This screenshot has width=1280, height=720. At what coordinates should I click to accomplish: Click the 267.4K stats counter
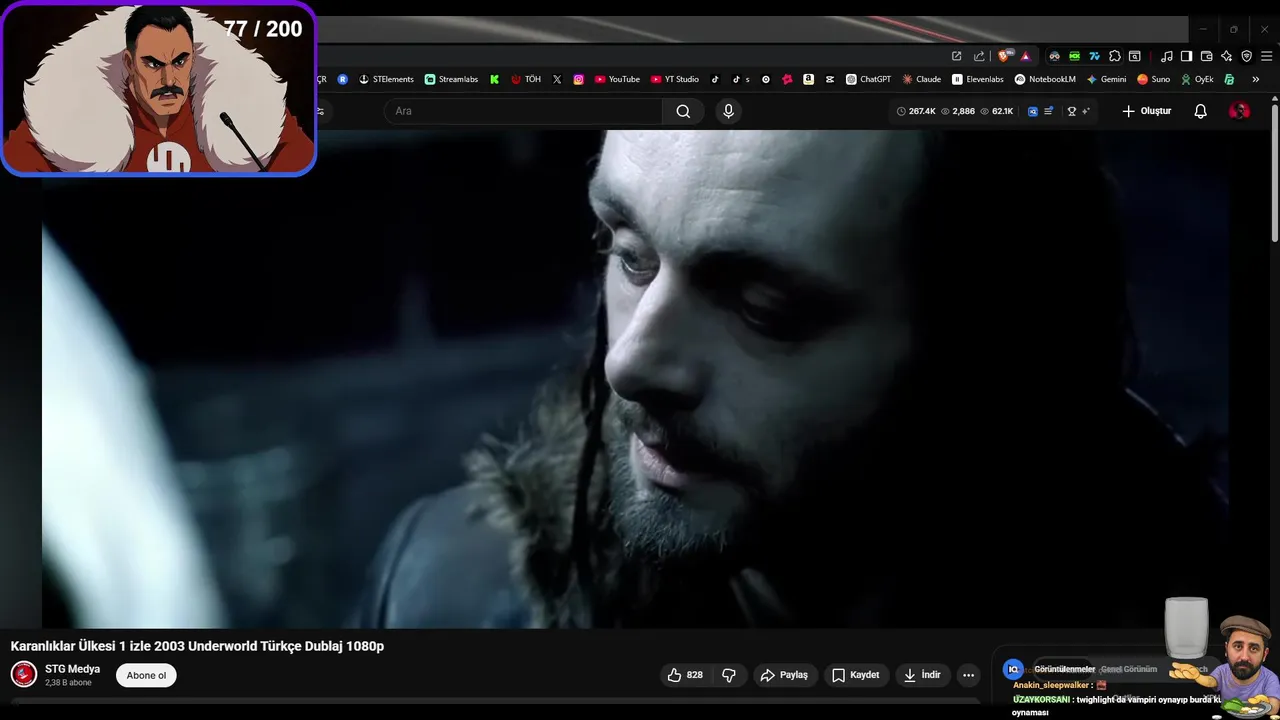point(916,111)
